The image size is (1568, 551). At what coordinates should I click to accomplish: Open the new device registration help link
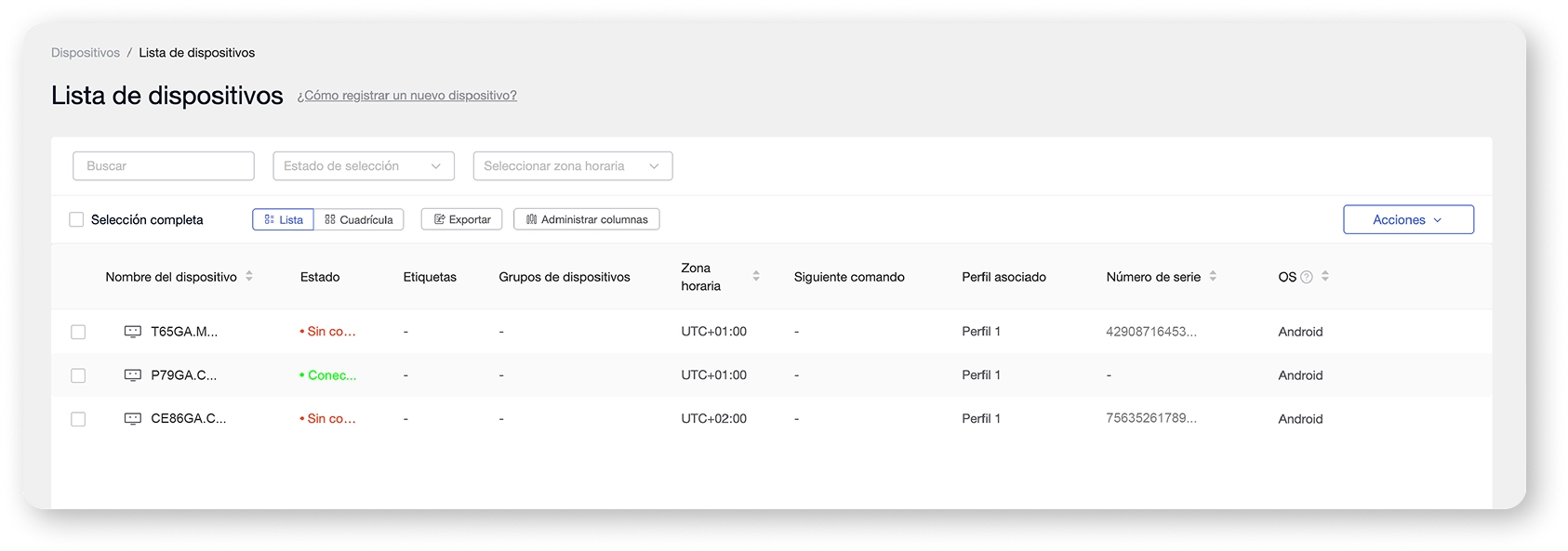[x=407, y=96]
